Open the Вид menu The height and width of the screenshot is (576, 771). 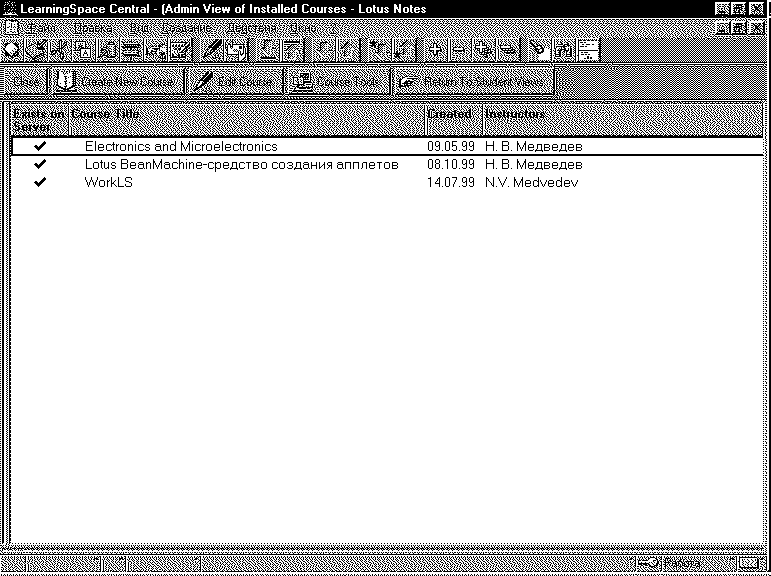coord(139,28)
